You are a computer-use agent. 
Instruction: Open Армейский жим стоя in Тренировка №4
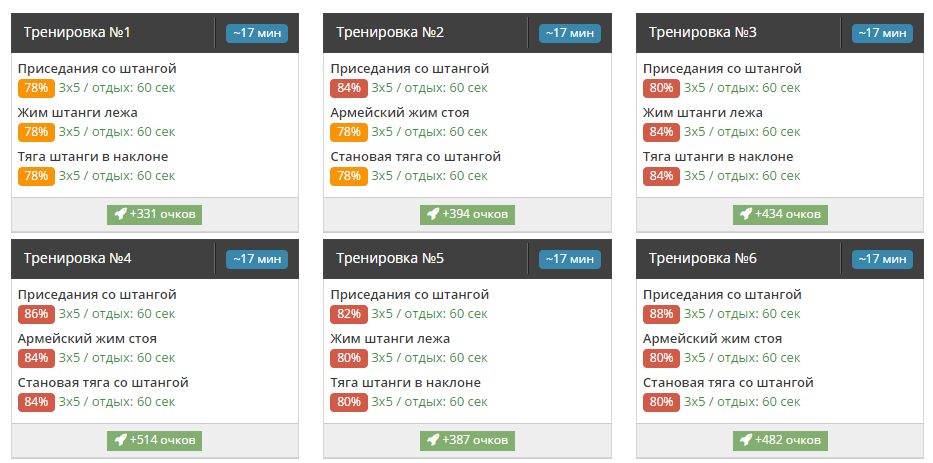point(87,339)
